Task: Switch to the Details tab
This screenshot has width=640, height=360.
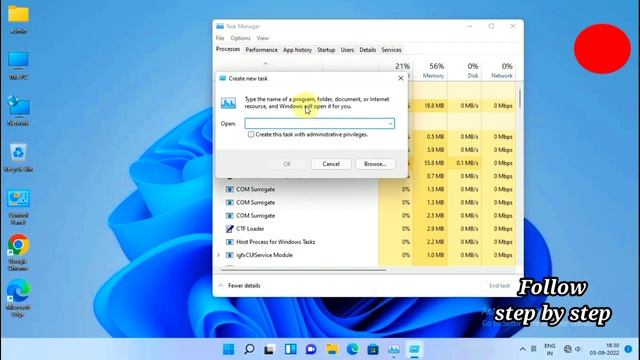Action: [367, 50]
